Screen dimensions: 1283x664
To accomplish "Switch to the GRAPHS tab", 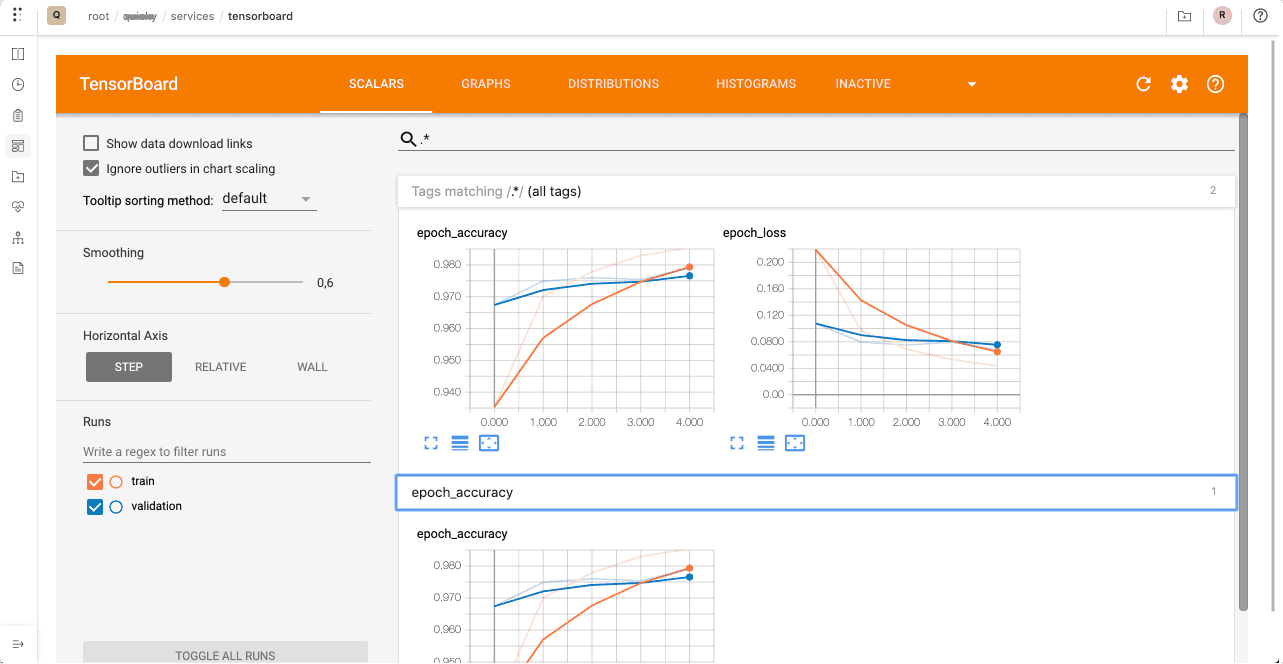I will click(x=486, y=84).
